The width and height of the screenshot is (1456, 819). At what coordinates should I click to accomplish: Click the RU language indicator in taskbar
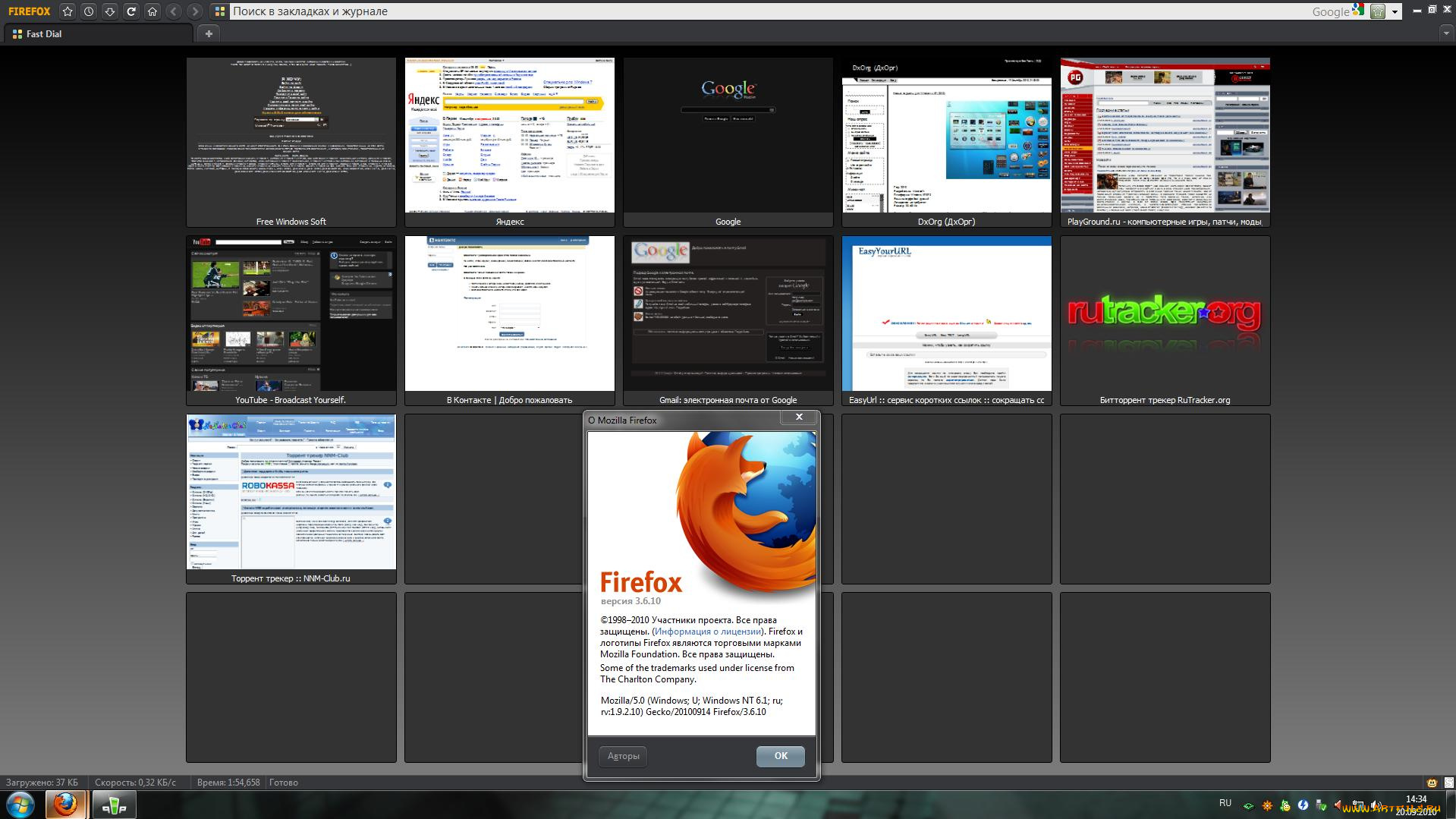1225,803
